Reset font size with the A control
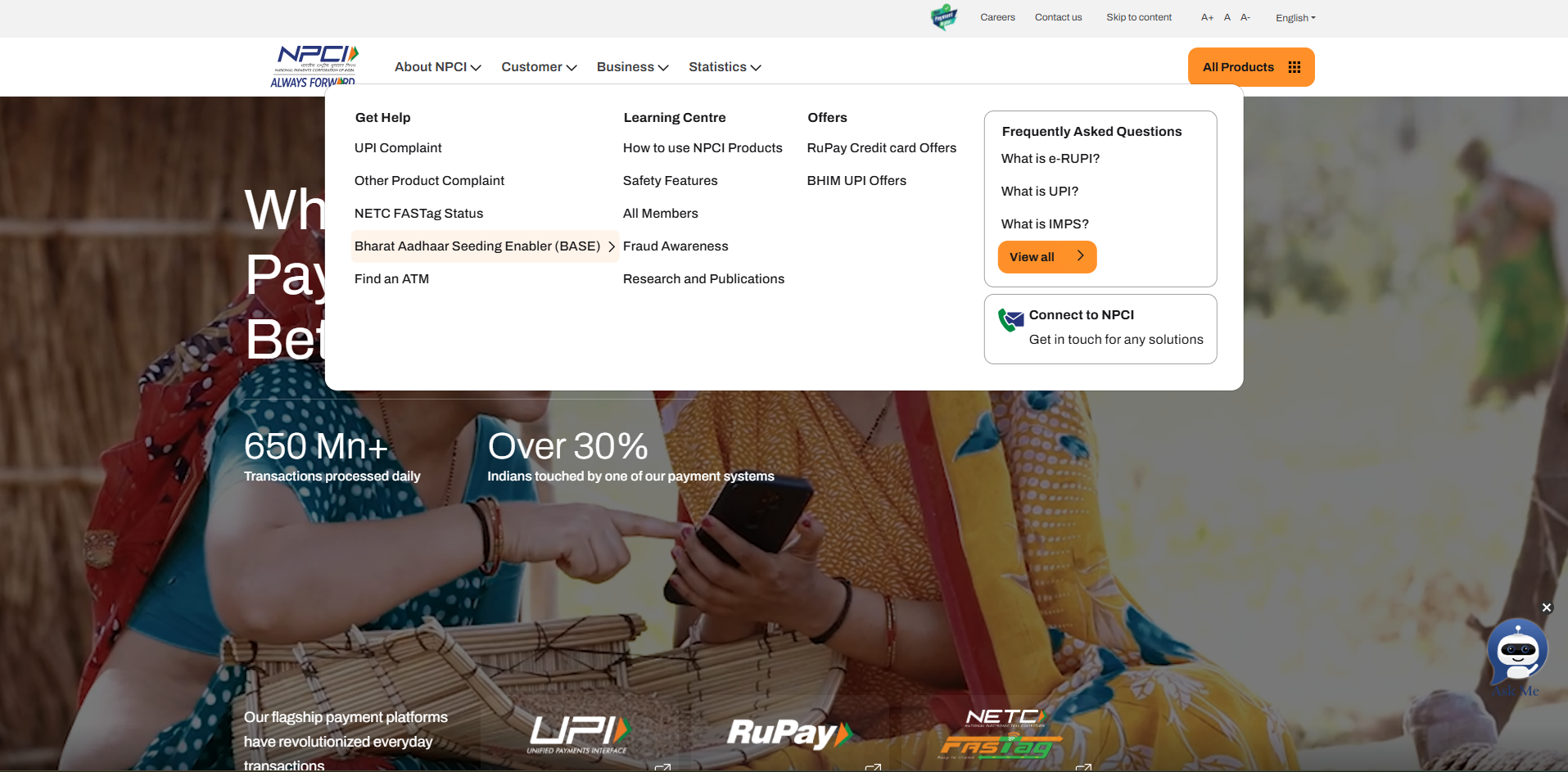The image size is (1568, 772). pos(1227,17)
